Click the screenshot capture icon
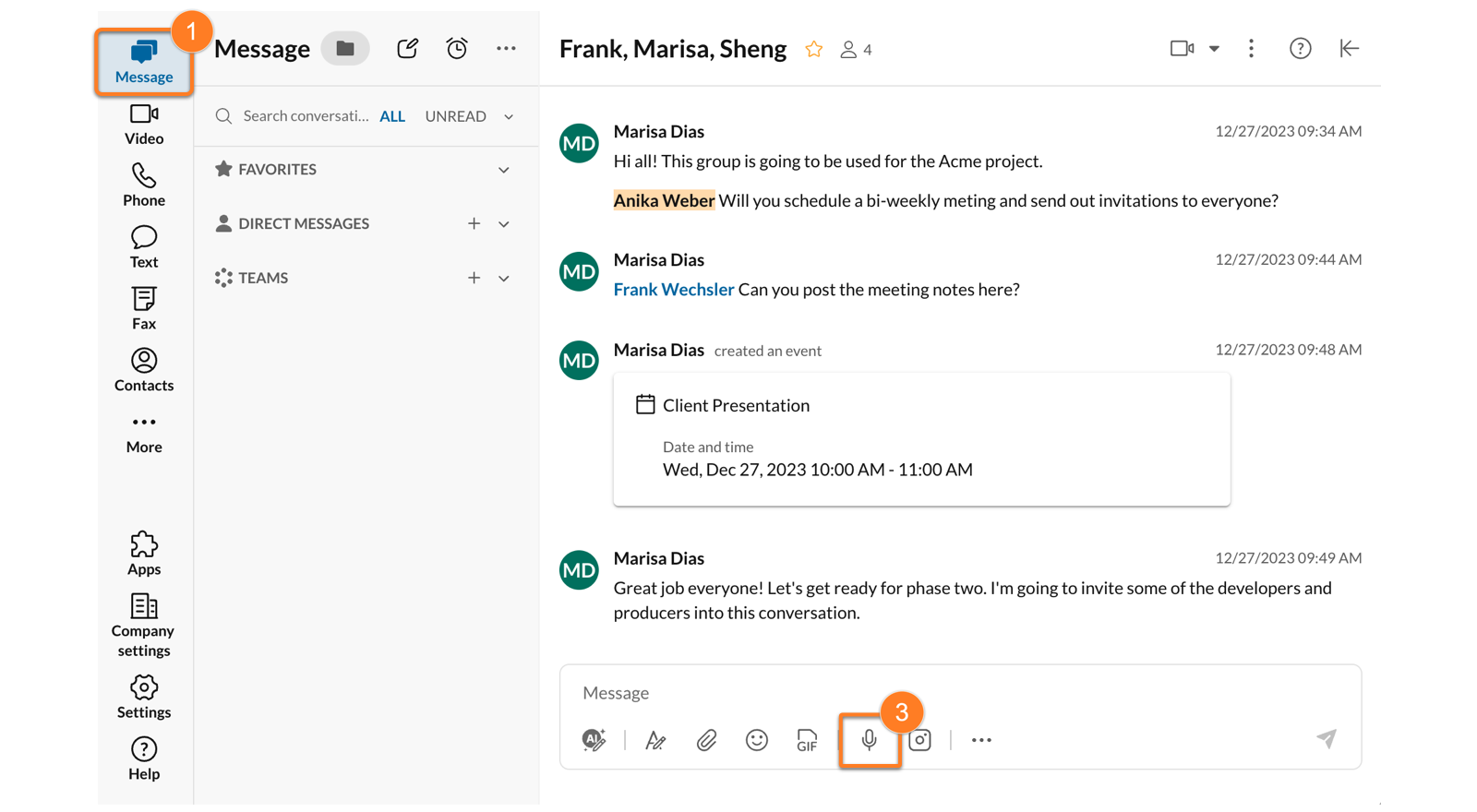 [x=919, y=740]
